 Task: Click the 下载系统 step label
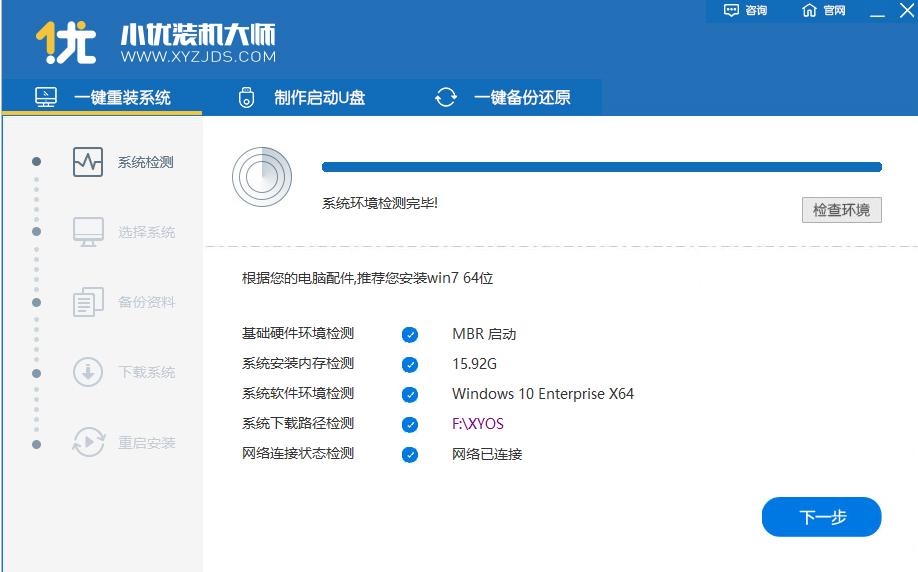point(146,372)
